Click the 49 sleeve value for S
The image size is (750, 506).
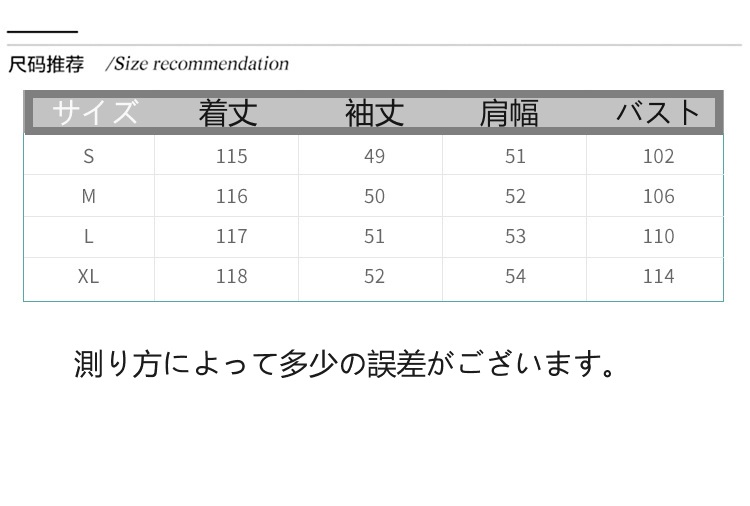(x=374, y=156)
